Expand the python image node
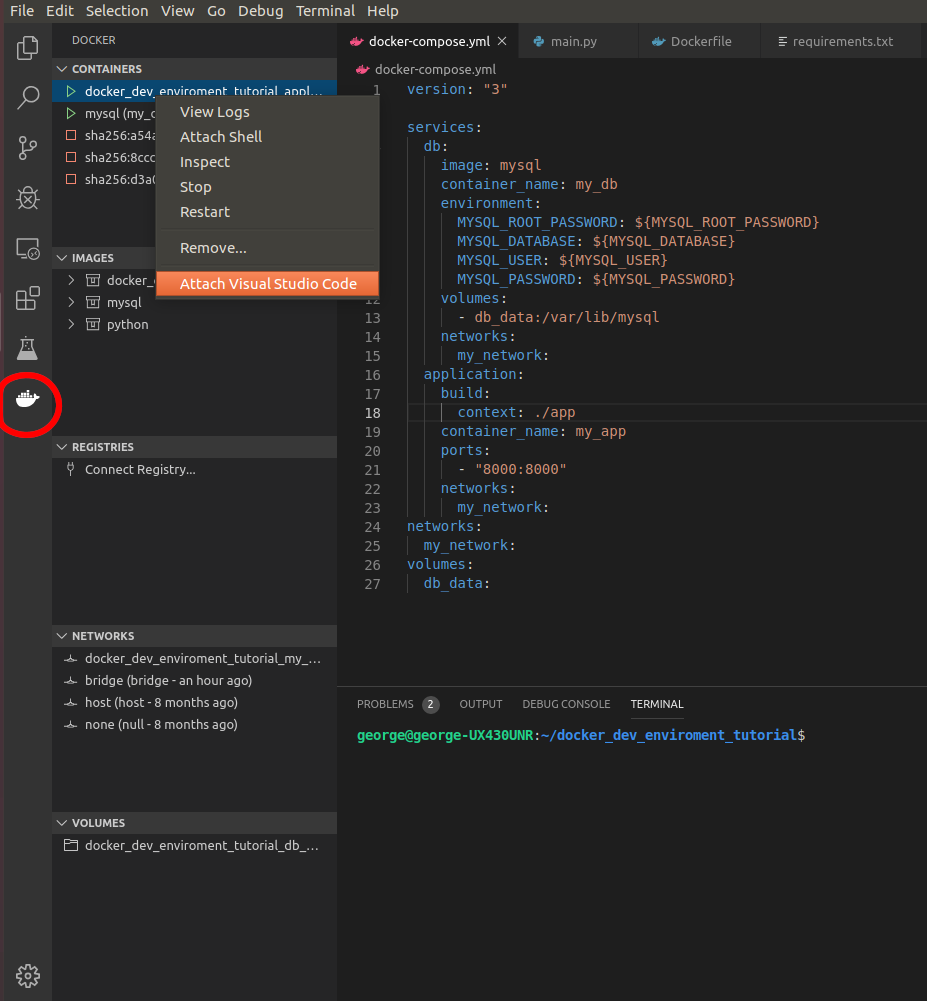The width and height of the screenshot is (927, 1001). click(x=71, y=324)
